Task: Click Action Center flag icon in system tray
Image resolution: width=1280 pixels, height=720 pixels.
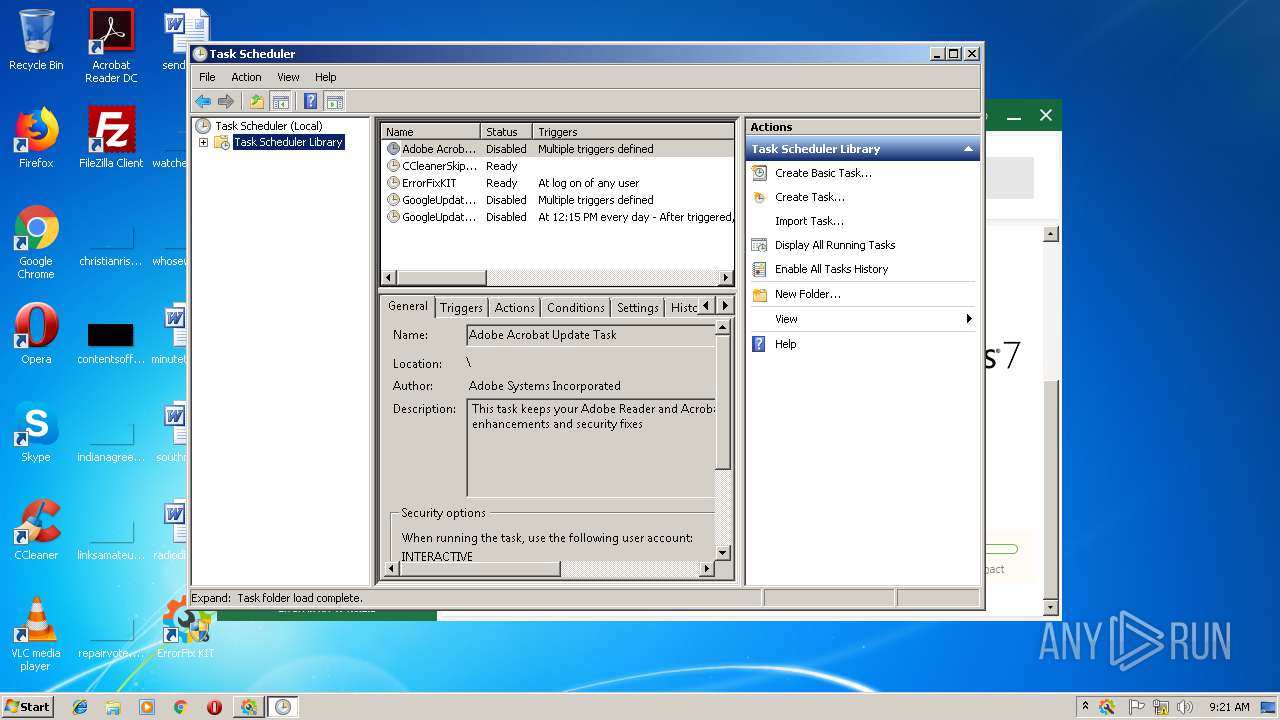Action: [1136, 707]
